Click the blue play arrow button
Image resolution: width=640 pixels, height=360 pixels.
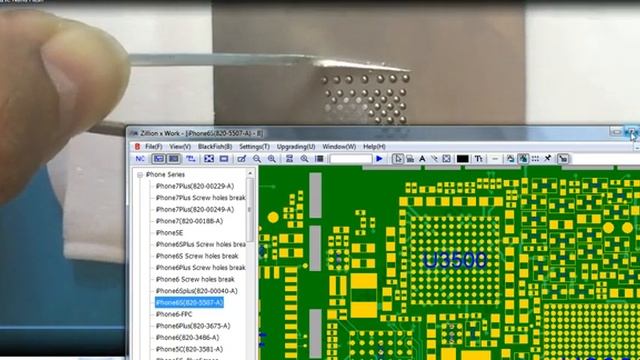point(379,159)
